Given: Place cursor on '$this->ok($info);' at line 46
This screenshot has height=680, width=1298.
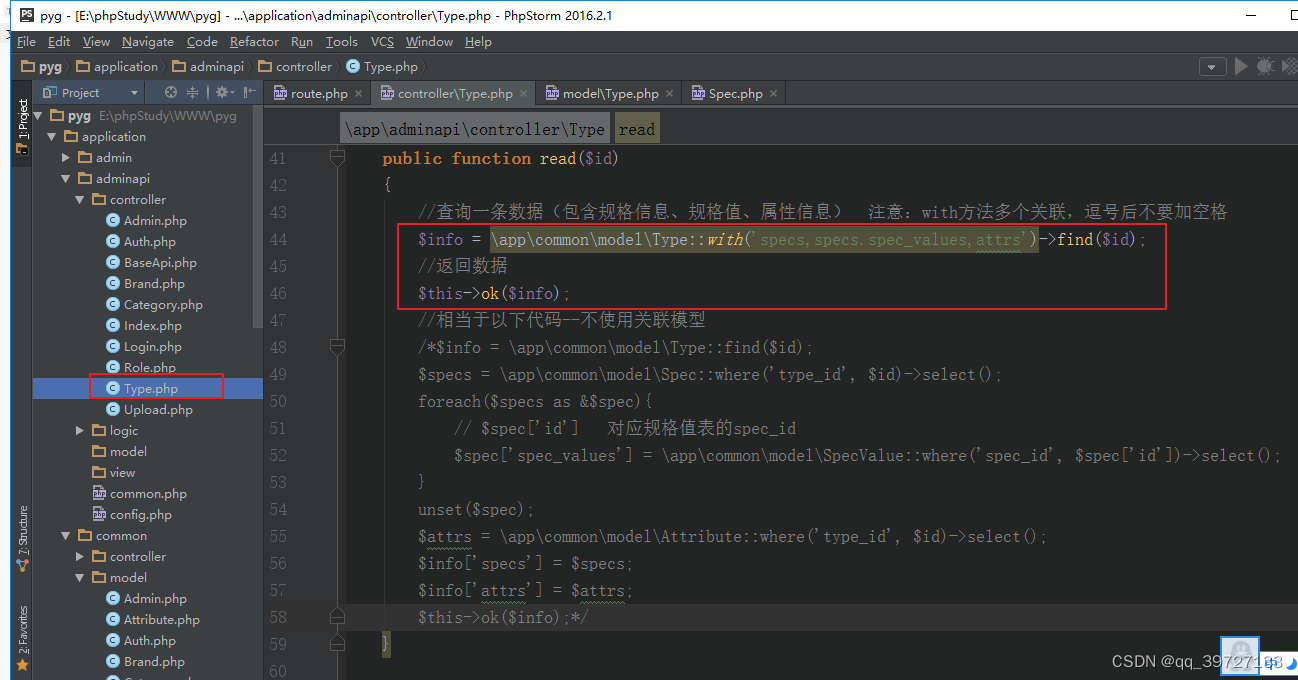Looking at the screenshot, I should tap(494, 293).
